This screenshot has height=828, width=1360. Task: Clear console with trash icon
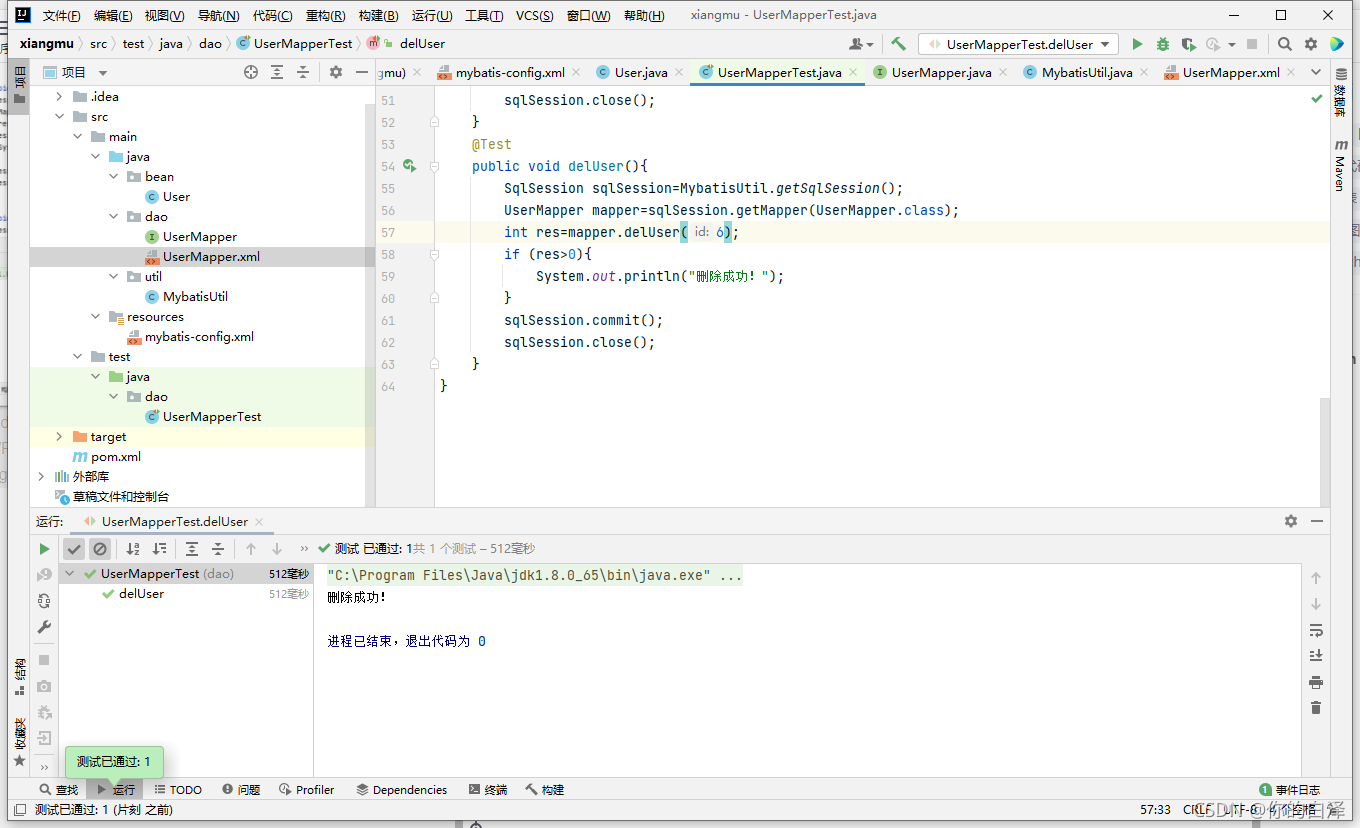coord(1316,708)
